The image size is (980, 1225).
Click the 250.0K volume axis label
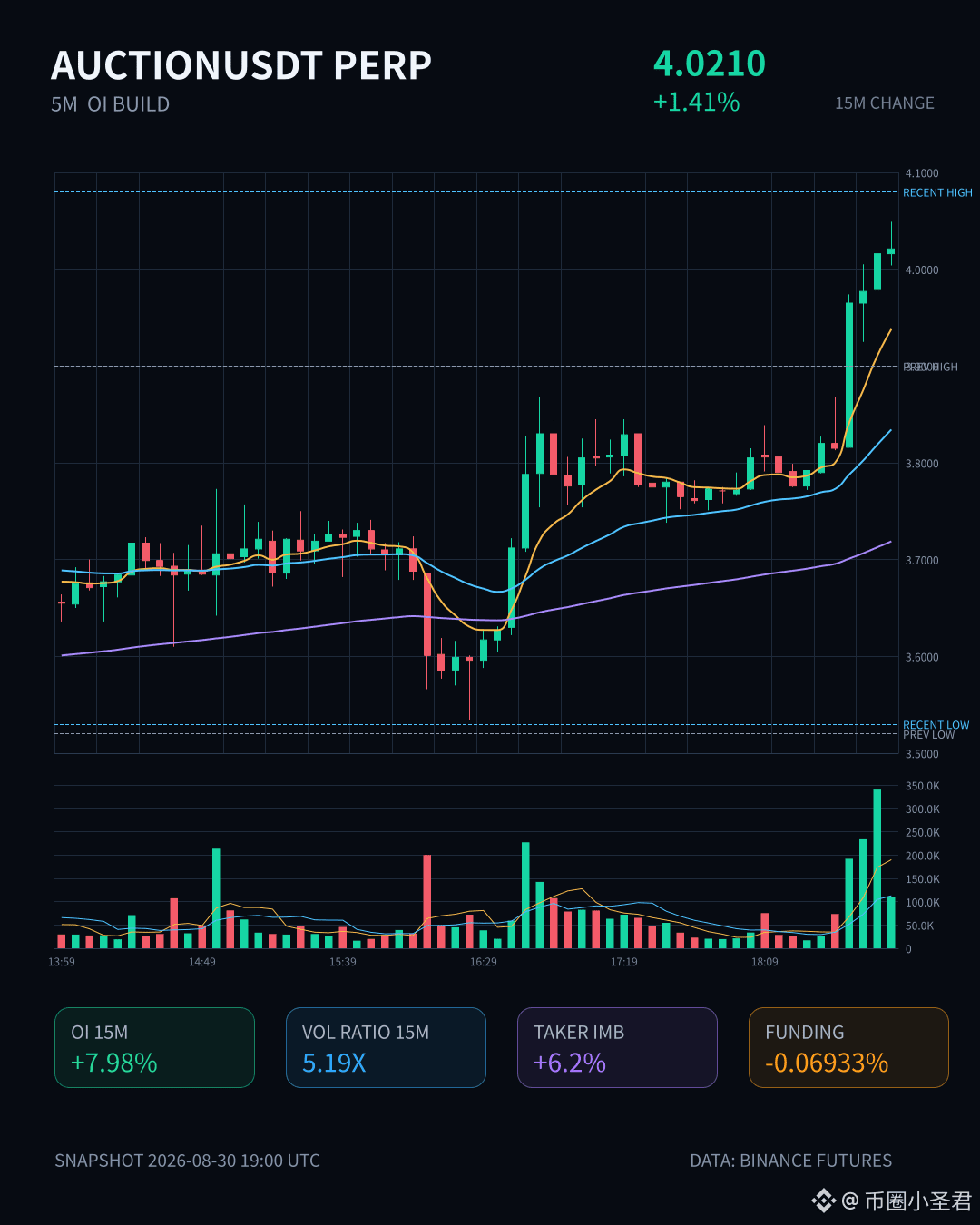[923, 833]
